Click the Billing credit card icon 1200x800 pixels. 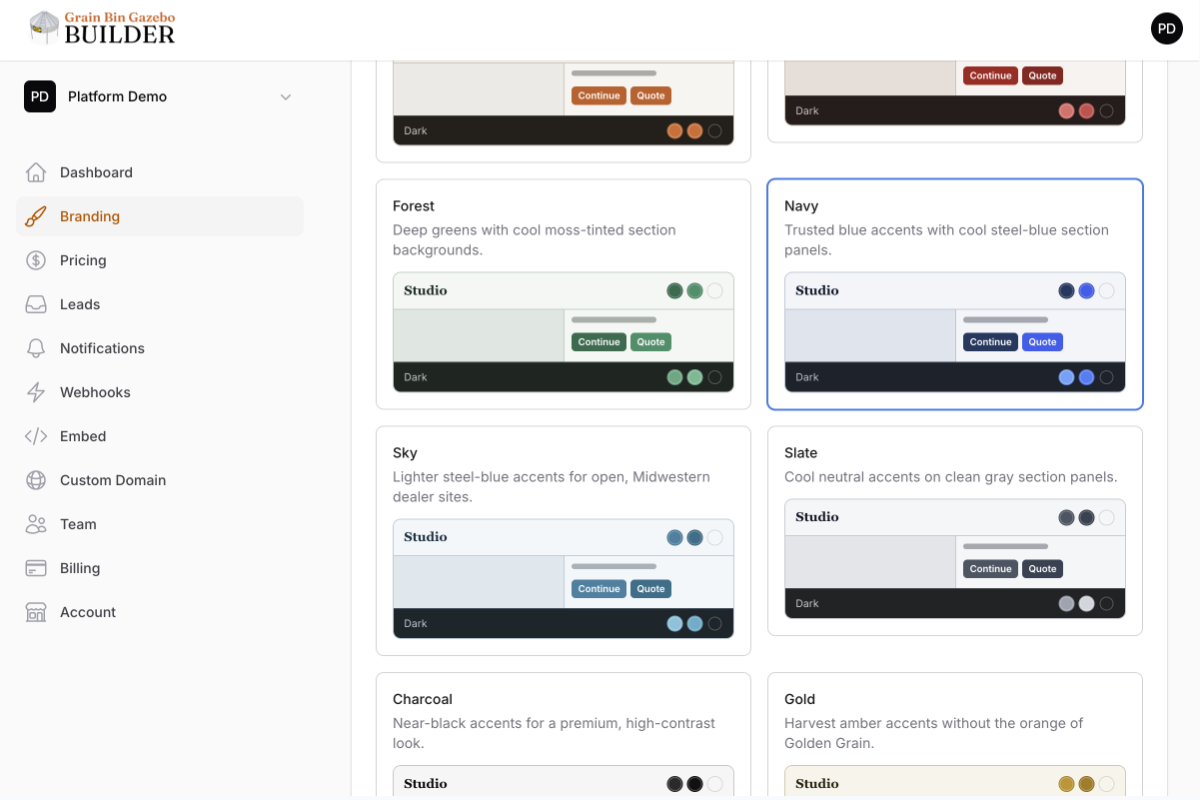(x=36, y=568)
